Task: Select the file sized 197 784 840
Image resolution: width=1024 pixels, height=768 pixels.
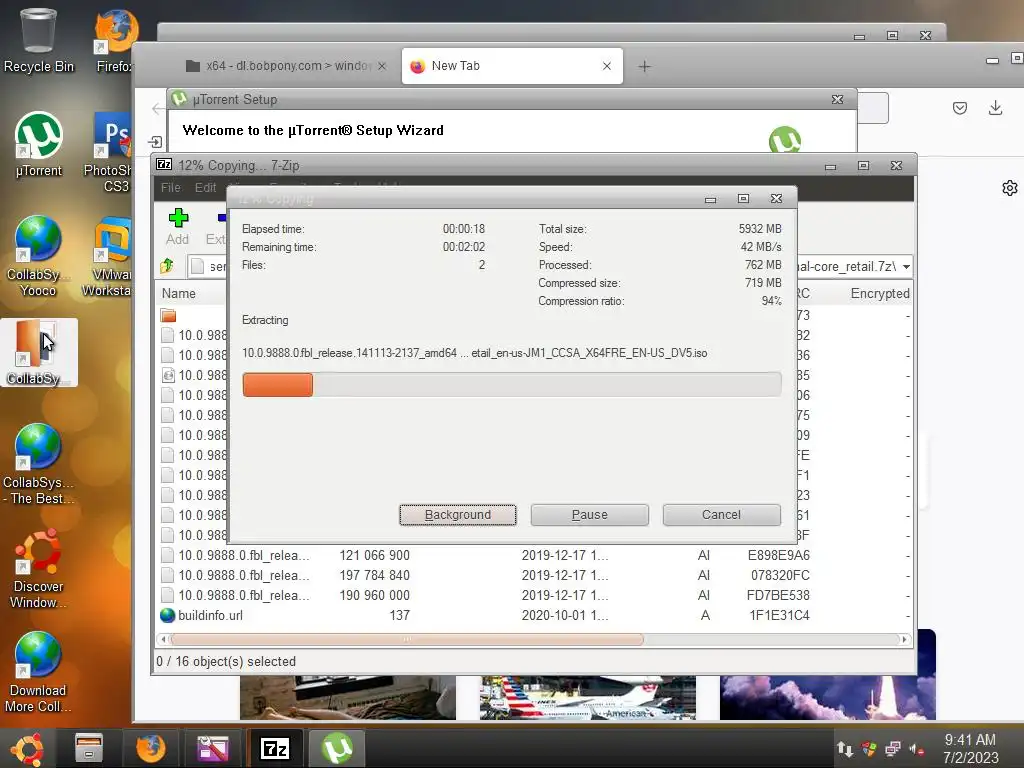Action: (533, 575)
